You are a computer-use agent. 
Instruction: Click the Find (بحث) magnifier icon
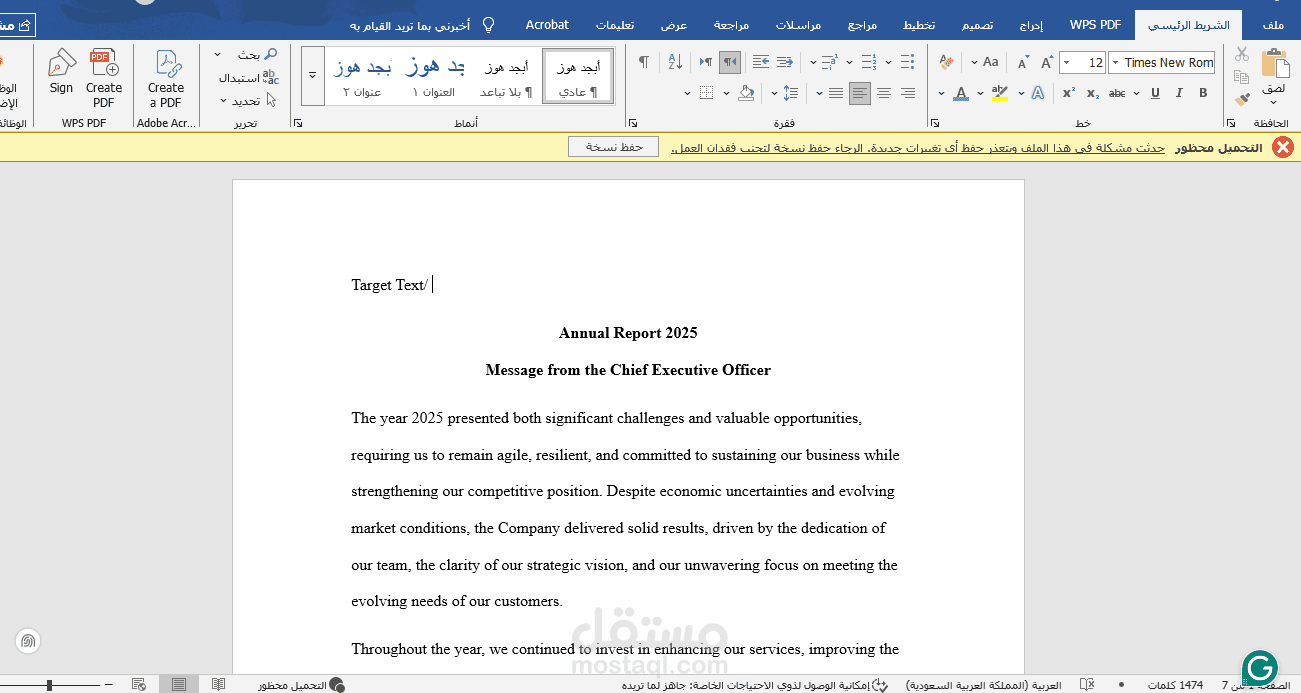tap(270, 54)
